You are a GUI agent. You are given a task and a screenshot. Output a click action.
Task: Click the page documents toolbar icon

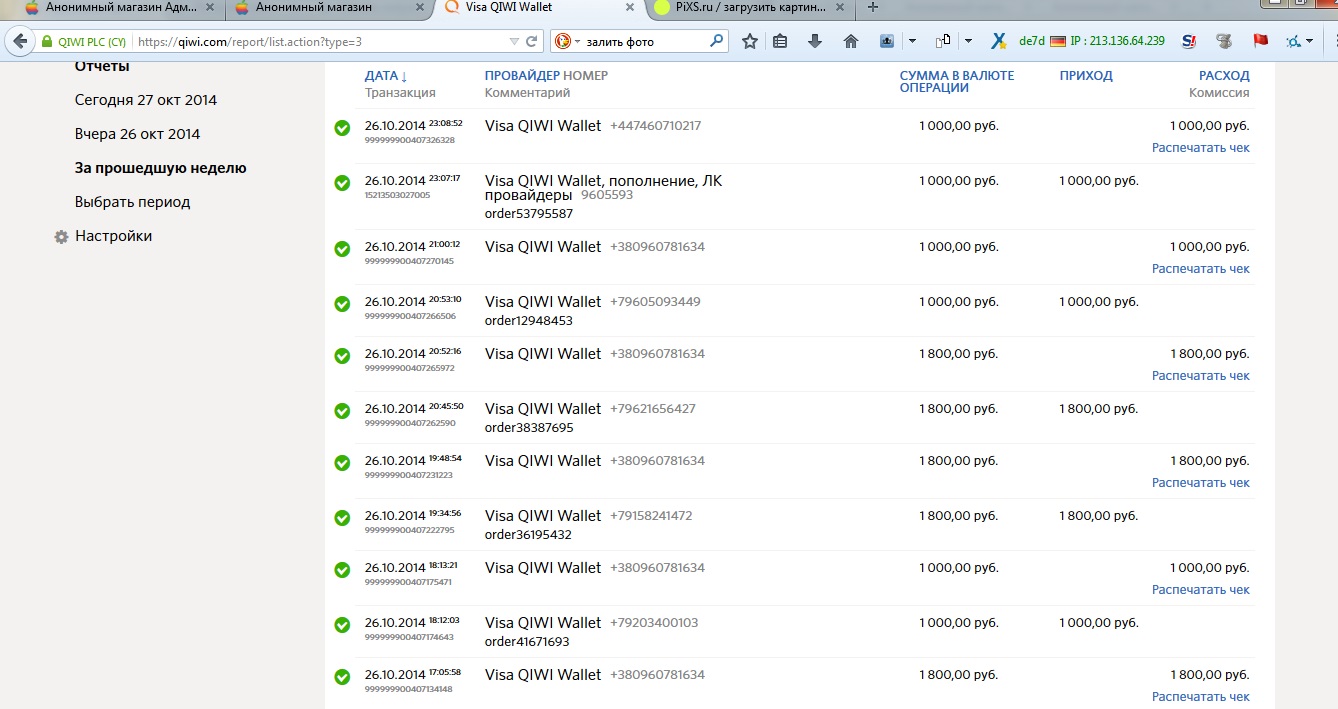pos(942,42)
